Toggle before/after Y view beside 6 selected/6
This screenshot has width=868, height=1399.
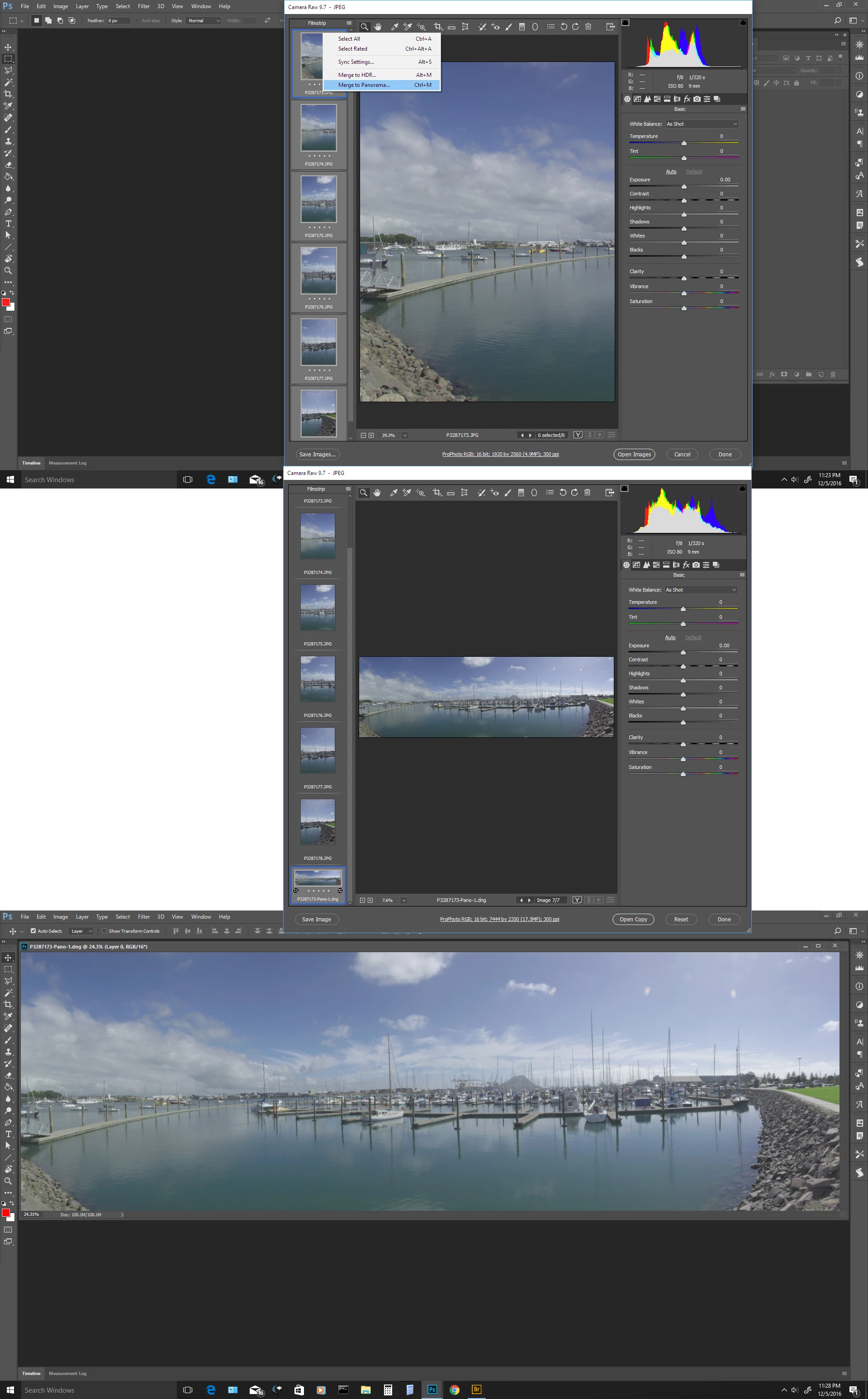click(578, 435)
